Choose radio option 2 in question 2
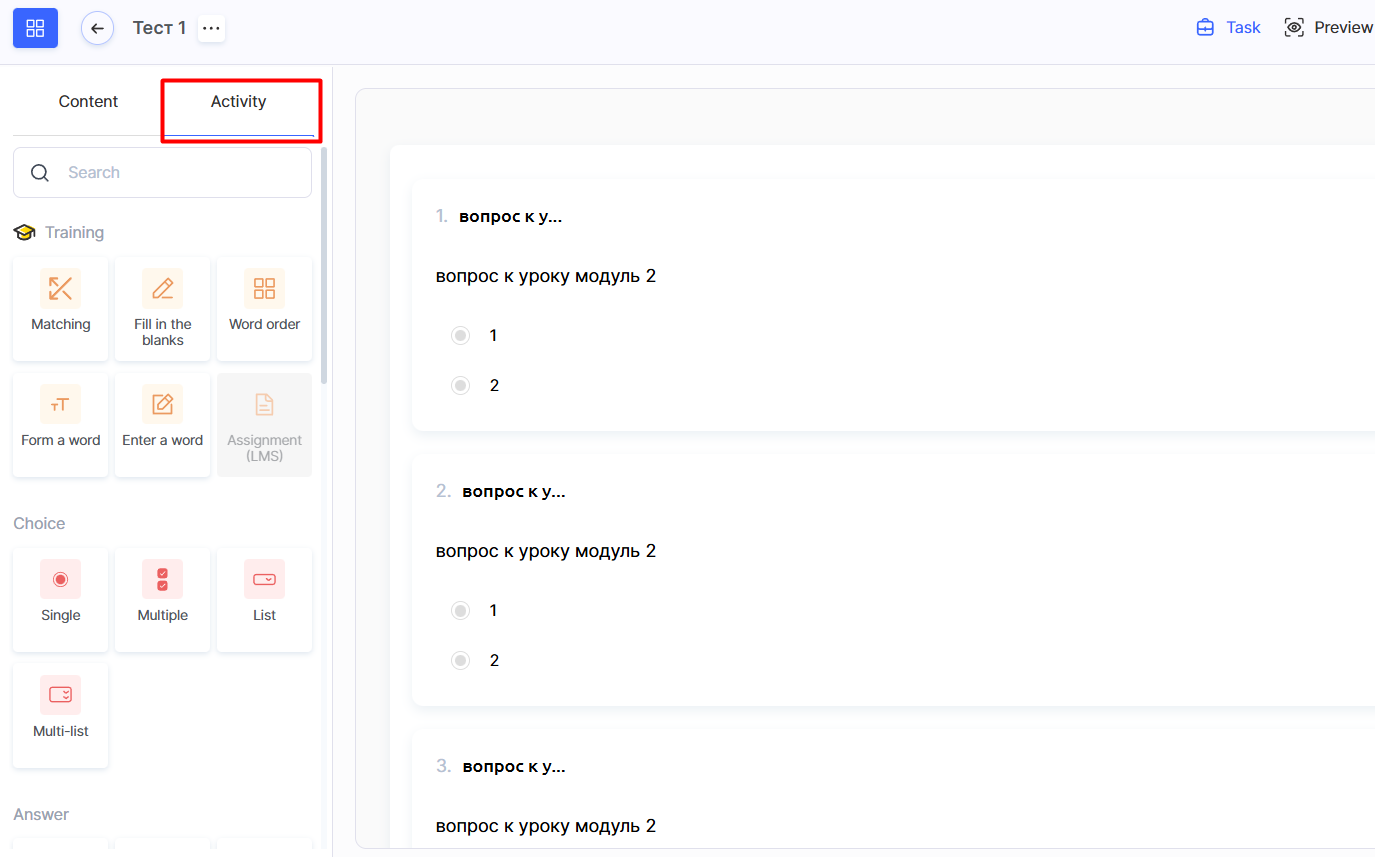This screenshot has width=1375, height=857. [x=460, y=661]
